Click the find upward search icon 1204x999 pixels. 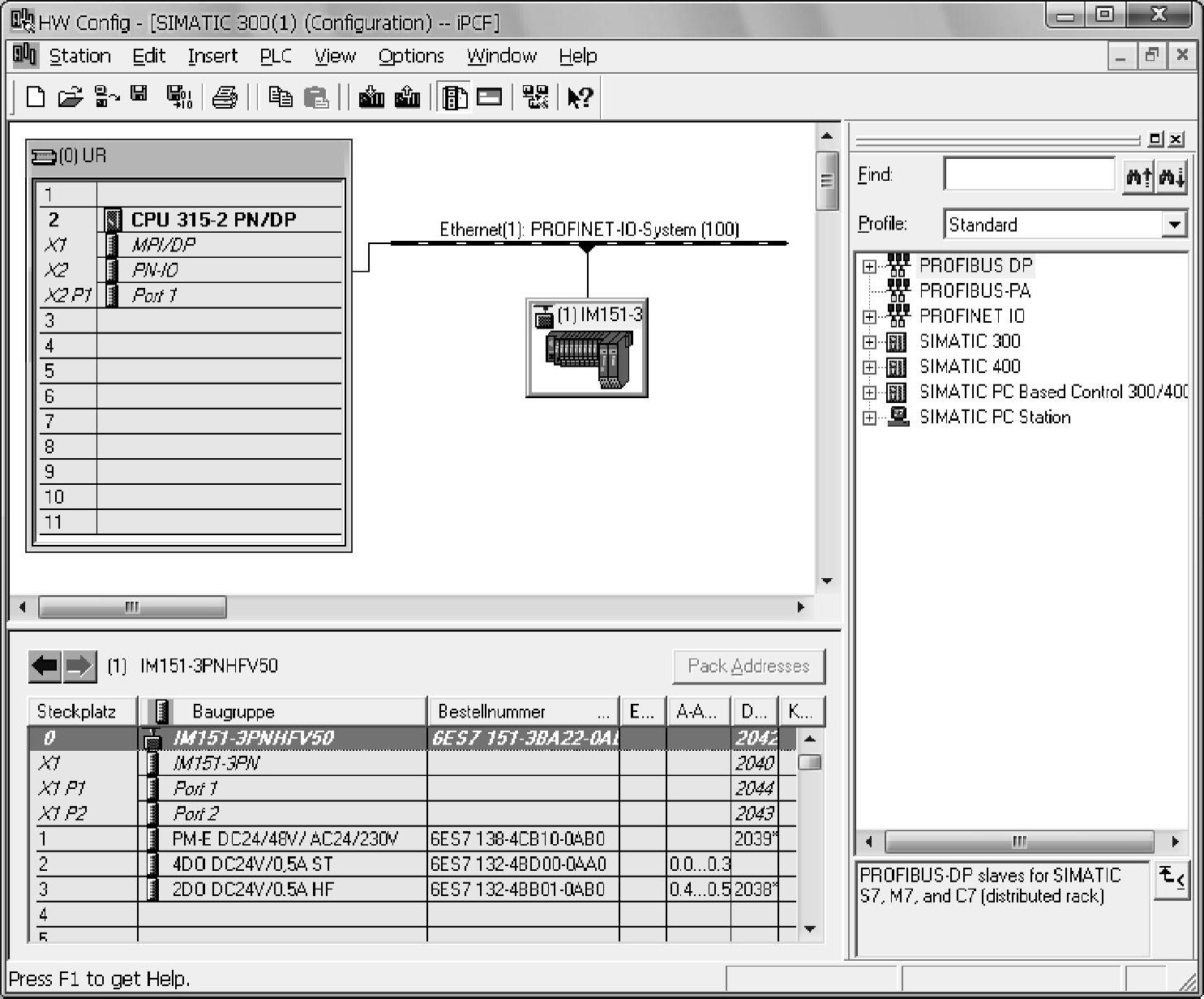(1138, 175)
